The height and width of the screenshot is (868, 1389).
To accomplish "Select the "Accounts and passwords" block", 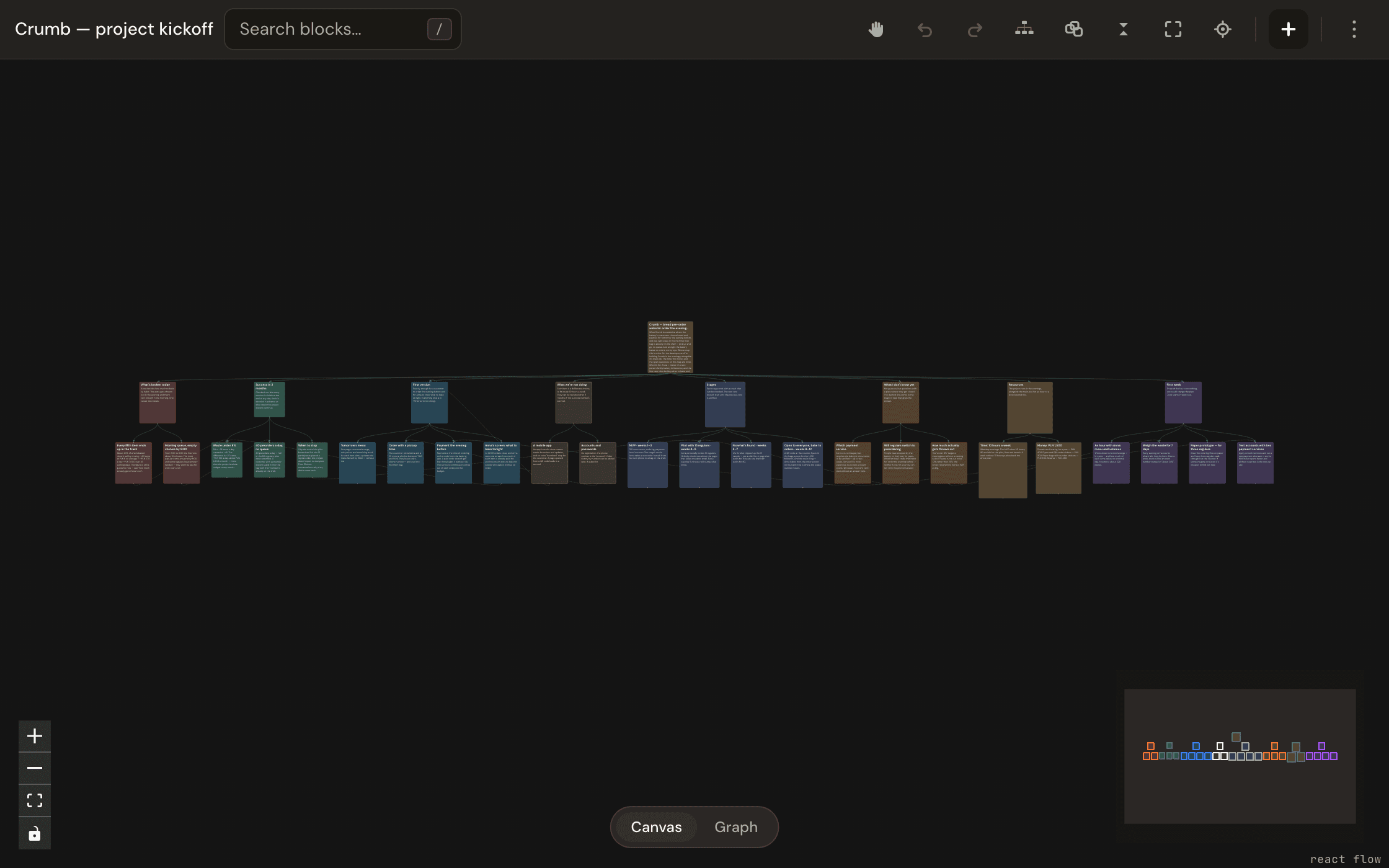I will 598,463.
